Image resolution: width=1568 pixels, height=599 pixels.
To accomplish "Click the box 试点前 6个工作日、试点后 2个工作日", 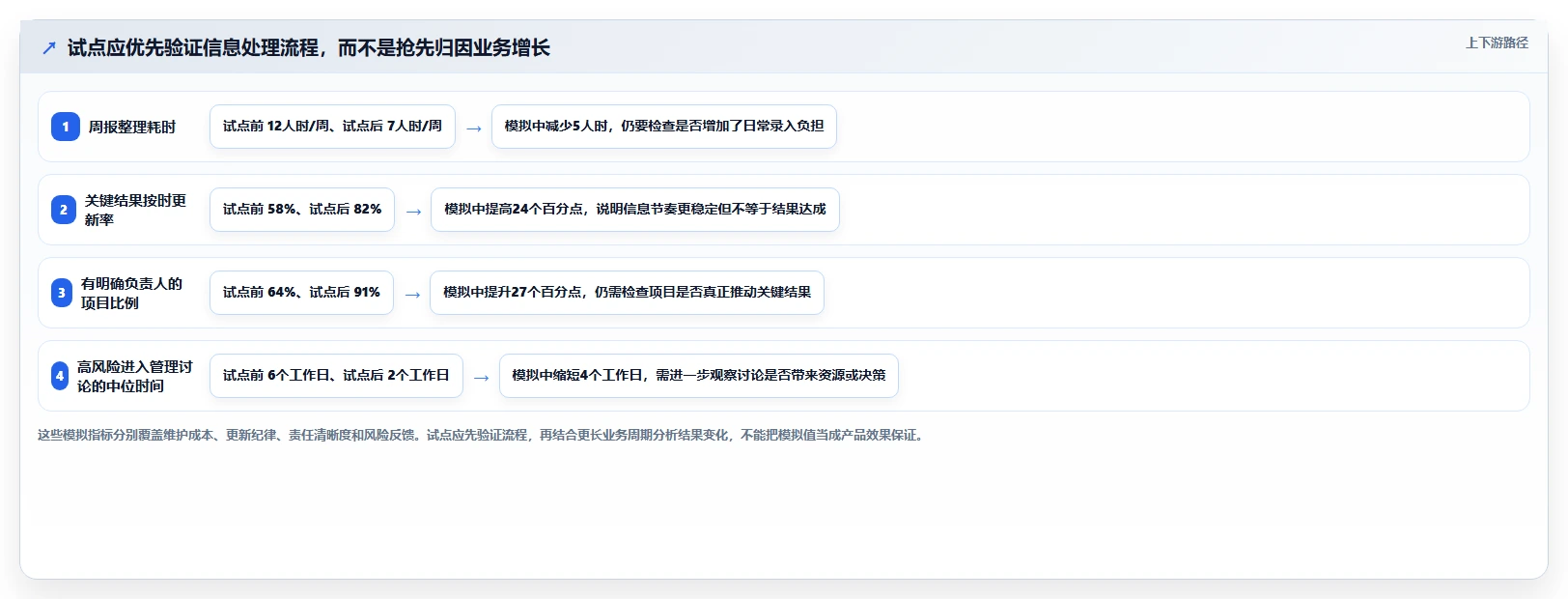I will pos(336,376).
